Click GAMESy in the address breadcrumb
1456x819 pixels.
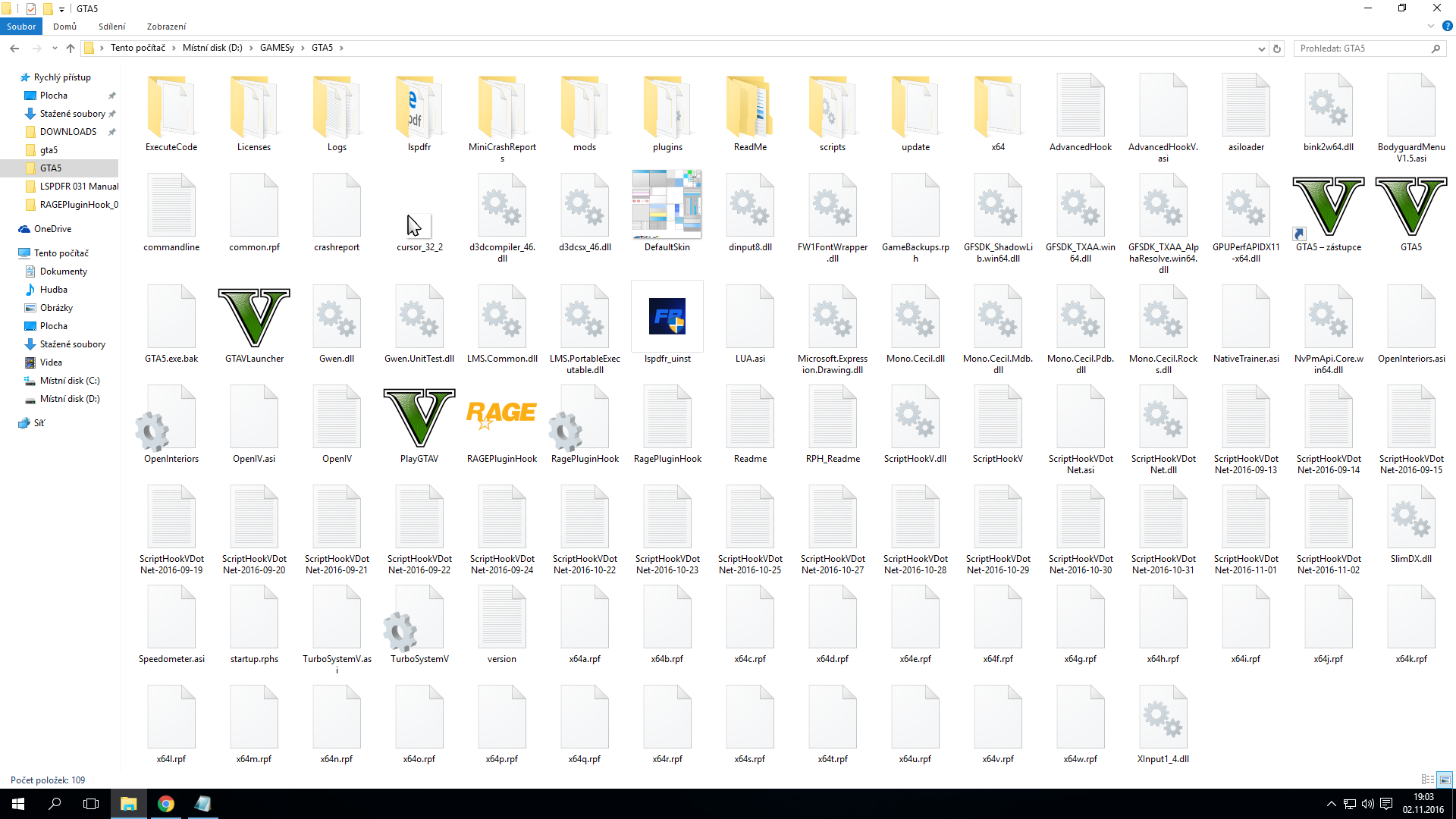click(277, 48)
